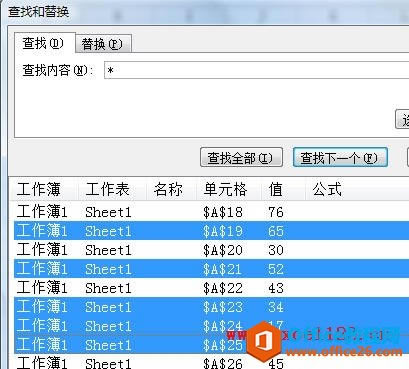Click the 公式 column header
Screen dimensions: 409x369
(357, 189)
